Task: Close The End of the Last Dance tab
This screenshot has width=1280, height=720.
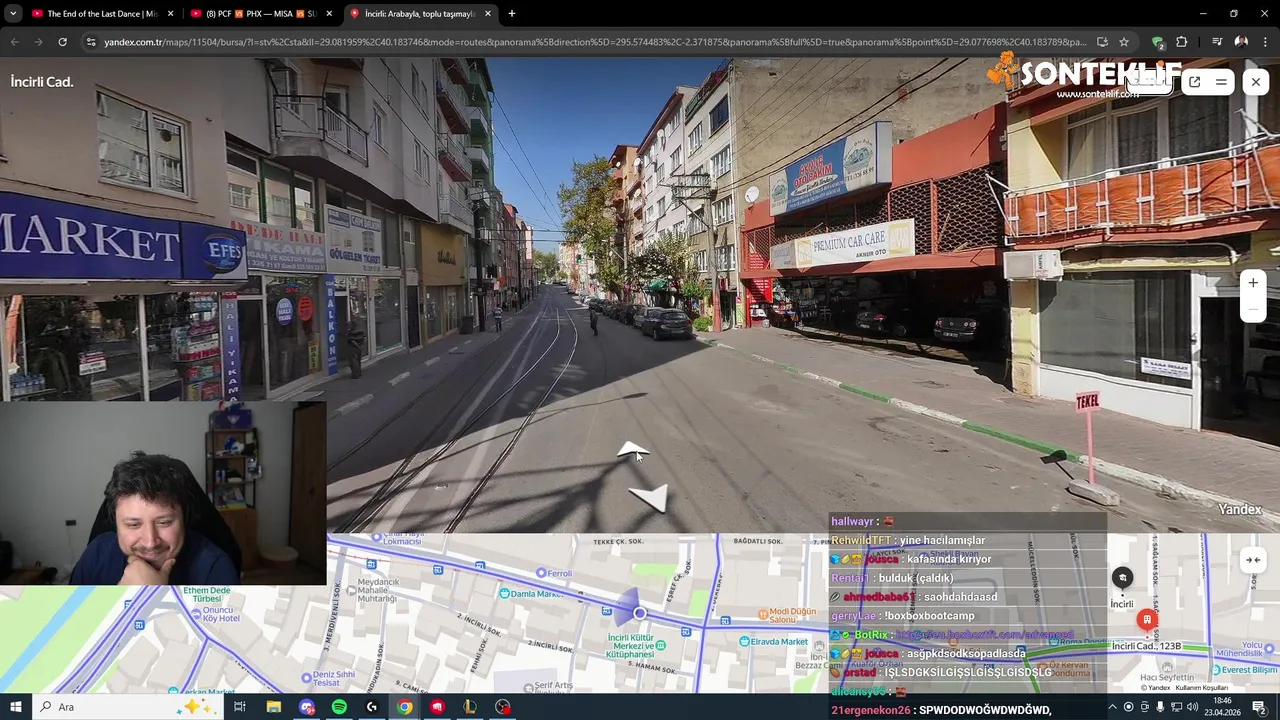Action: [171, 14]
